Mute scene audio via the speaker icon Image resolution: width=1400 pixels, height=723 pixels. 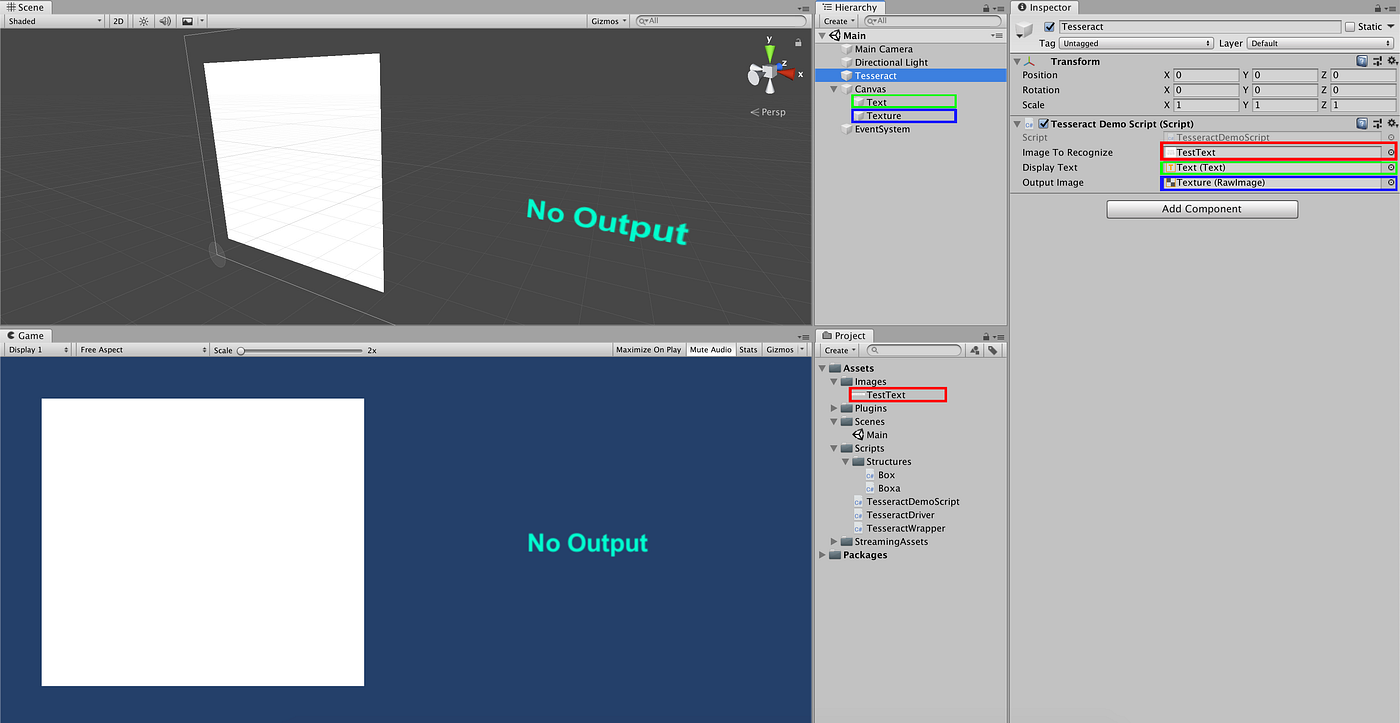[x=163, y=20]
